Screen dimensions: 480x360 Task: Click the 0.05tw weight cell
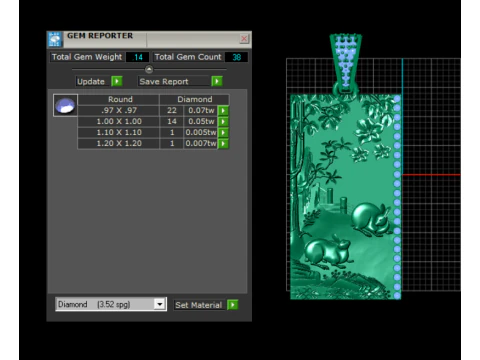pos(201,121)
